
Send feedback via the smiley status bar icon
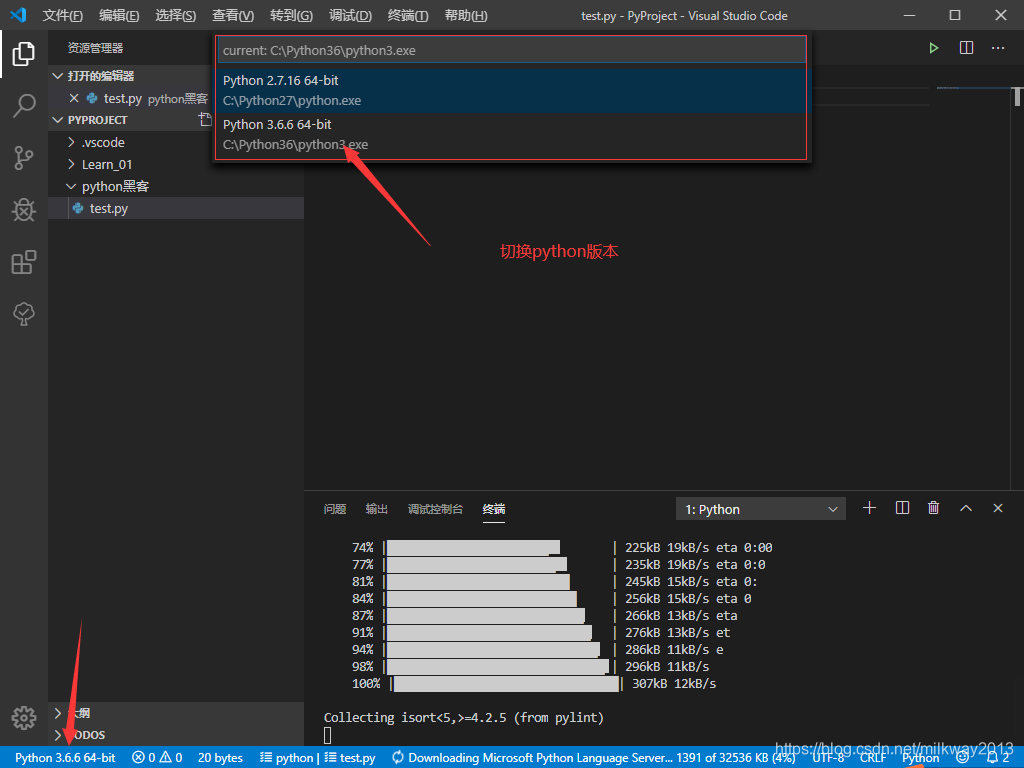click(x=962, y=757)
